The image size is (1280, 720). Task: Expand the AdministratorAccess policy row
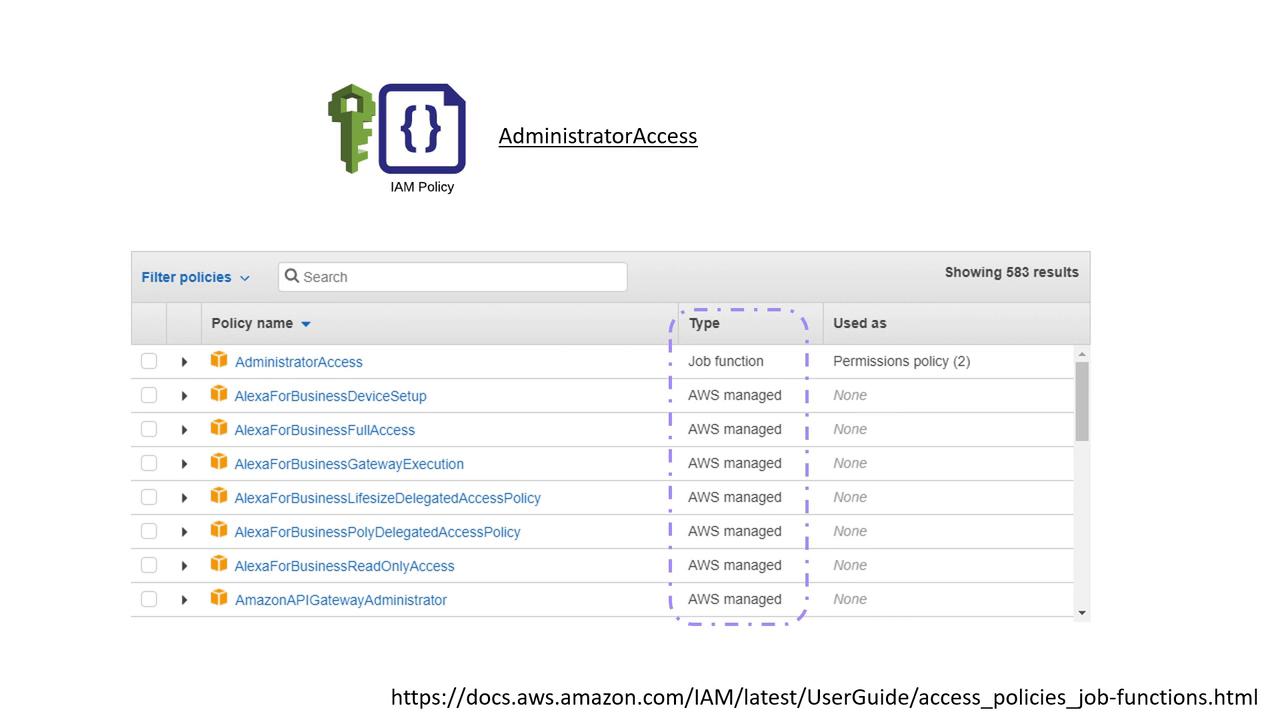pyautogui.click(x=184, y=362)
